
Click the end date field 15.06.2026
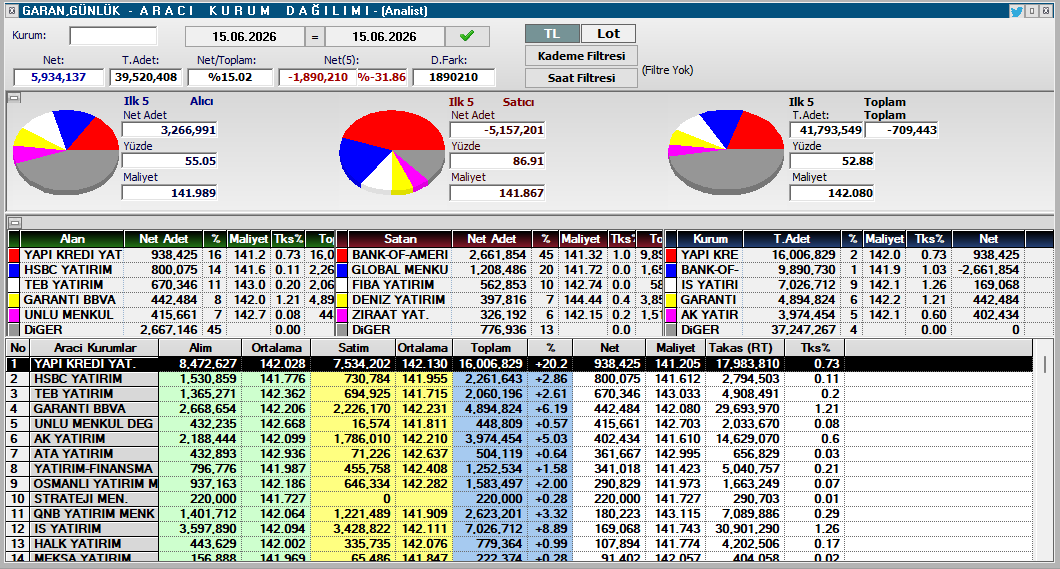pyautogui.click(x=385, y=36)
